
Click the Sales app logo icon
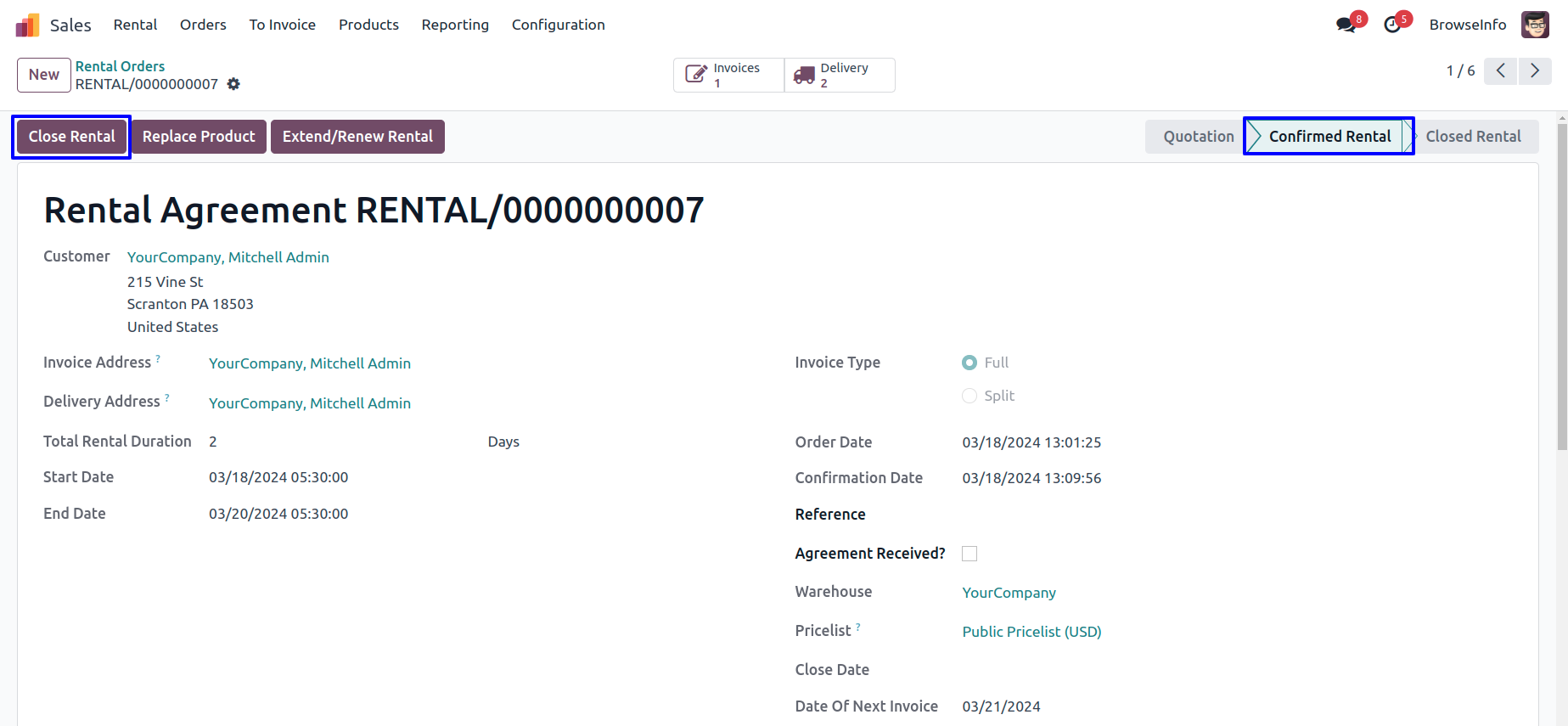[x=27, y=25]
